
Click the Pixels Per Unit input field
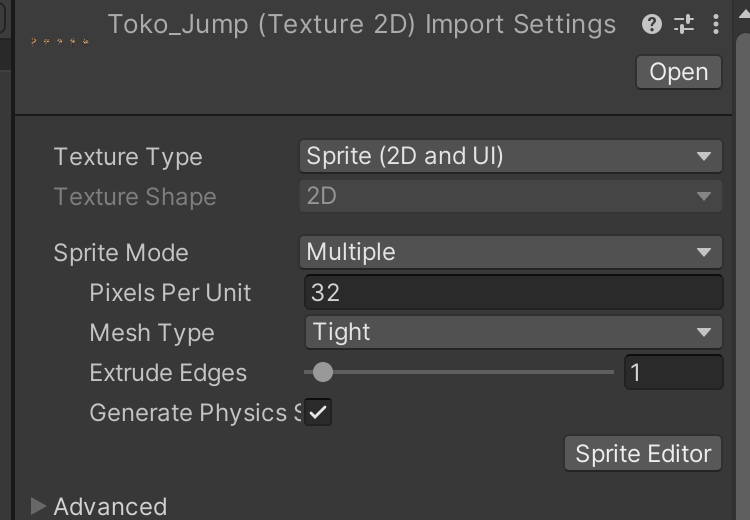pos(512,292)
